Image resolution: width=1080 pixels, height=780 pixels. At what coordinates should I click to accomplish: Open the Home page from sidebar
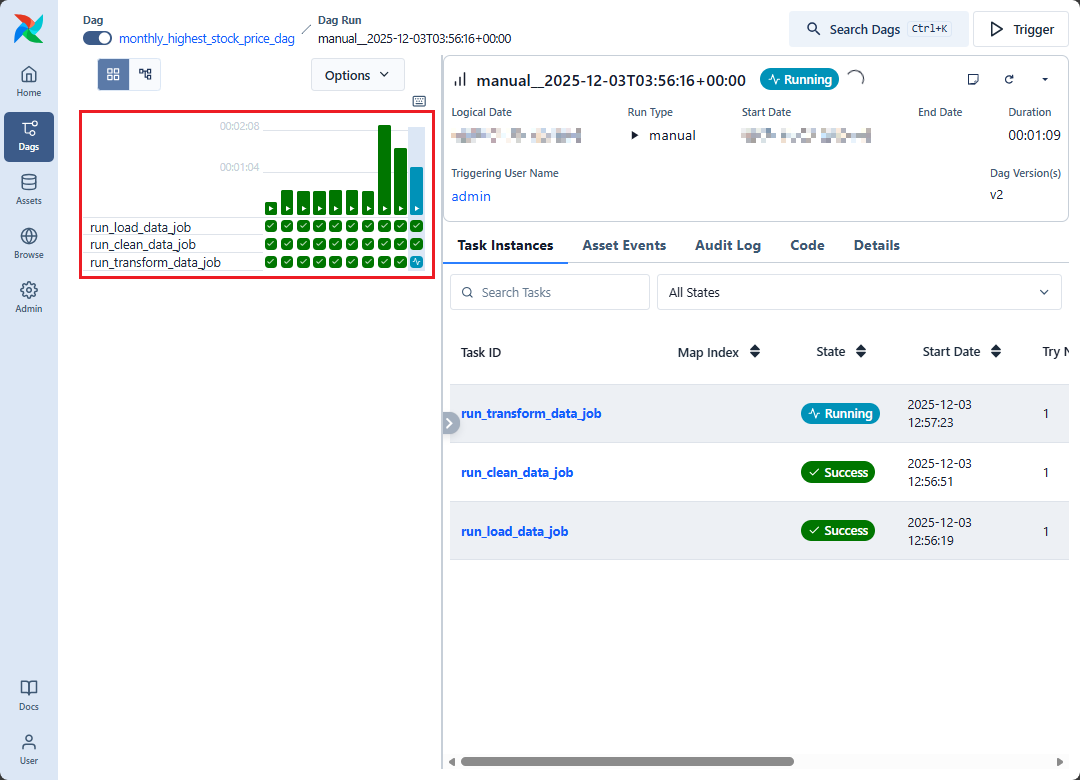29,82
